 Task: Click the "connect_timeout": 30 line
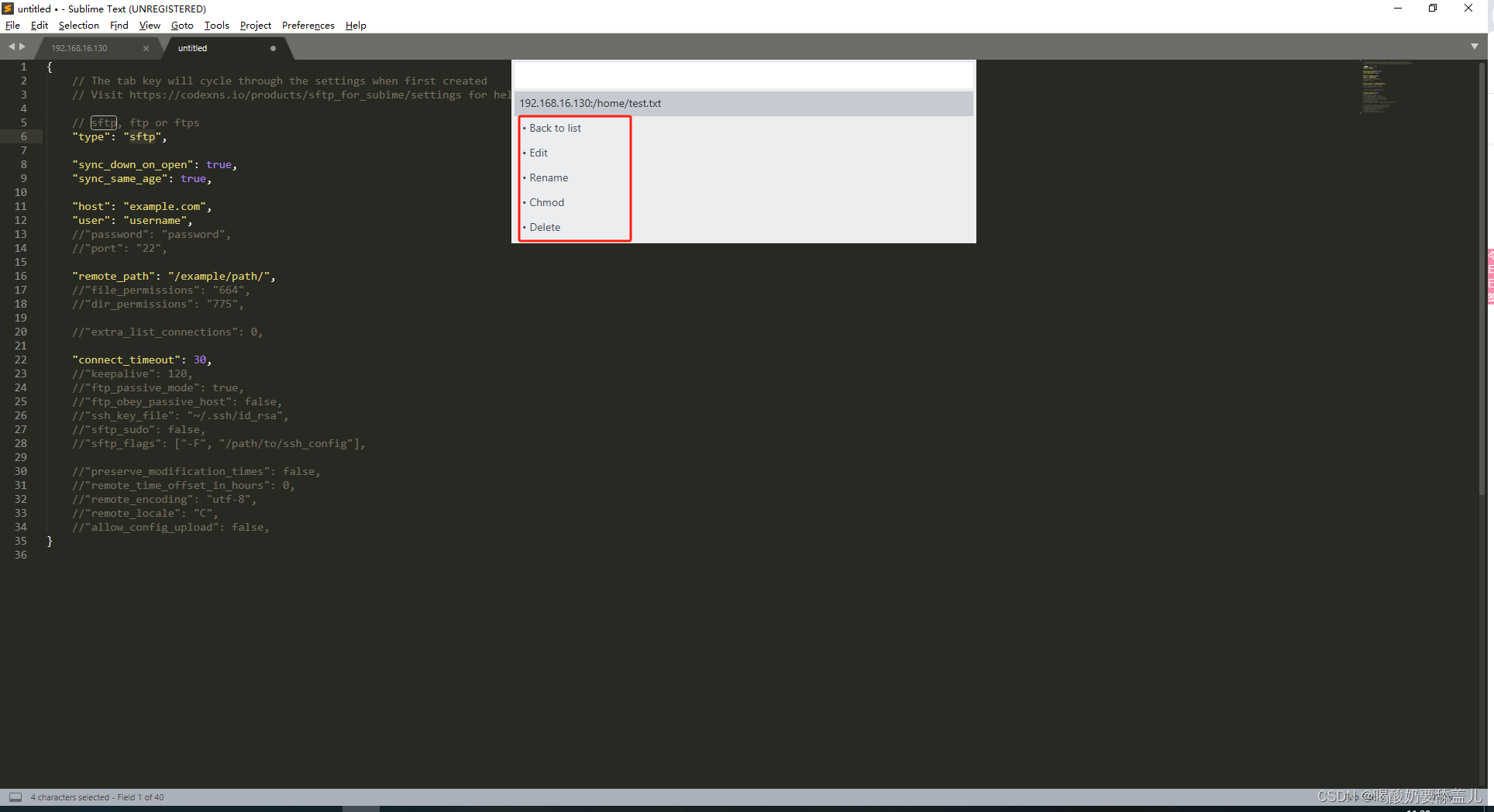pos(142,360)
